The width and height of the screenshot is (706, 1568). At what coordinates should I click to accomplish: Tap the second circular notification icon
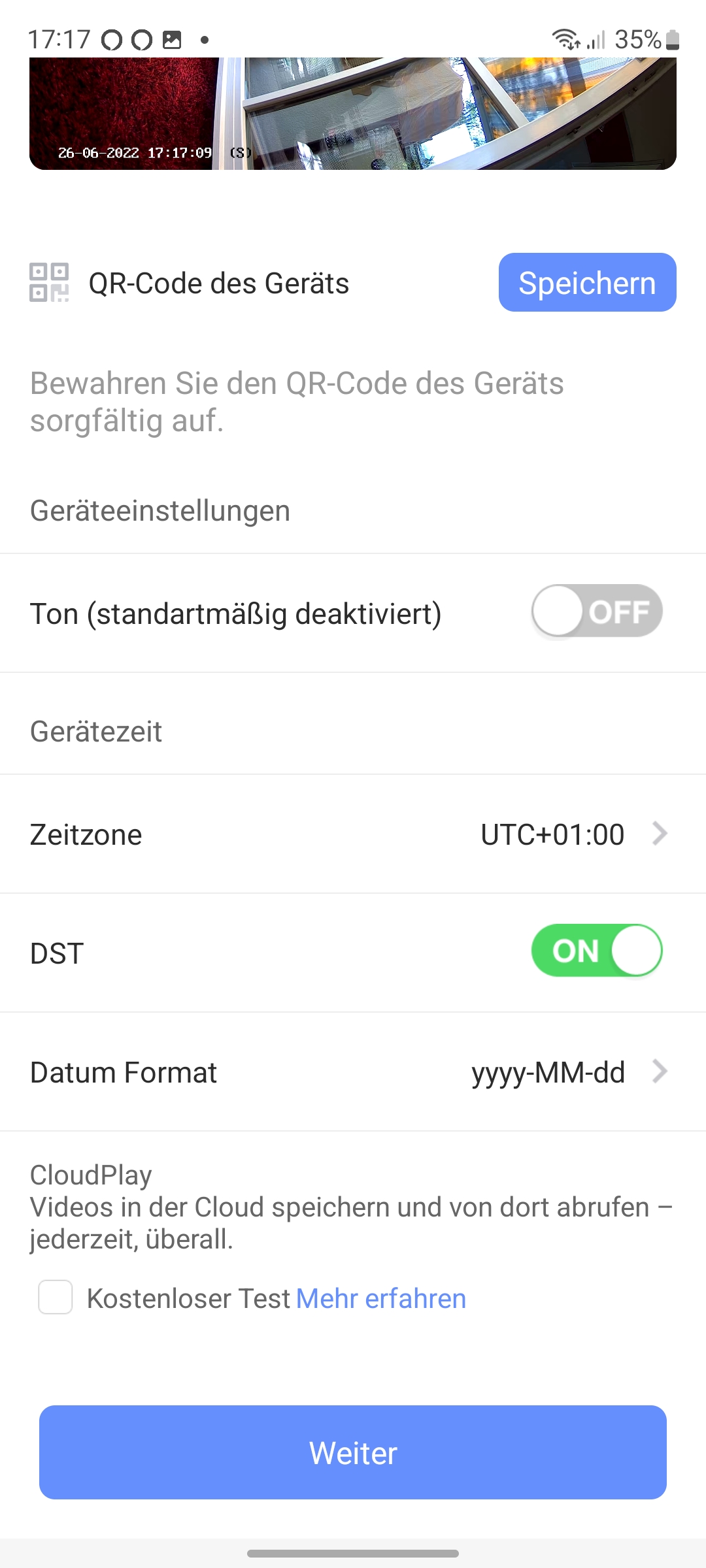pyautogui.click(x=142, y=40)
